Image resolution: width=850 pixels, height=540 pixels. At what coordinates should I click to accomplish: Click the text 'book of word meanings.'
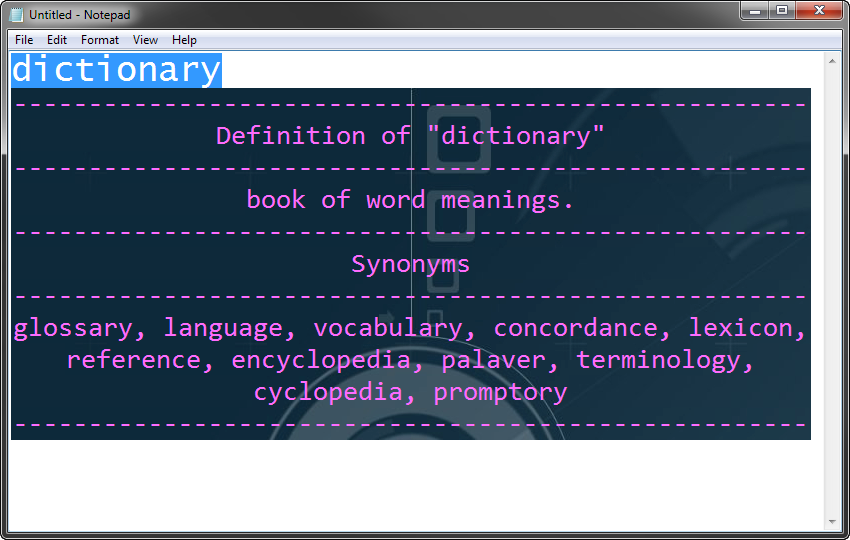tap(410, 200)
